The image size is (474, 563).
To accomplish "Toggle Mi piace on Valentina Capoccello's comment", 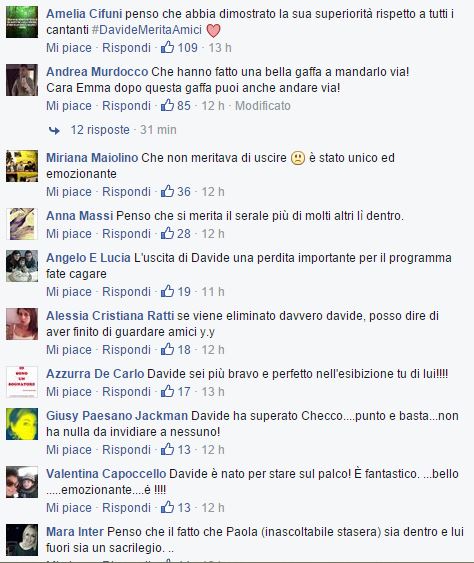I will (69, 508).
